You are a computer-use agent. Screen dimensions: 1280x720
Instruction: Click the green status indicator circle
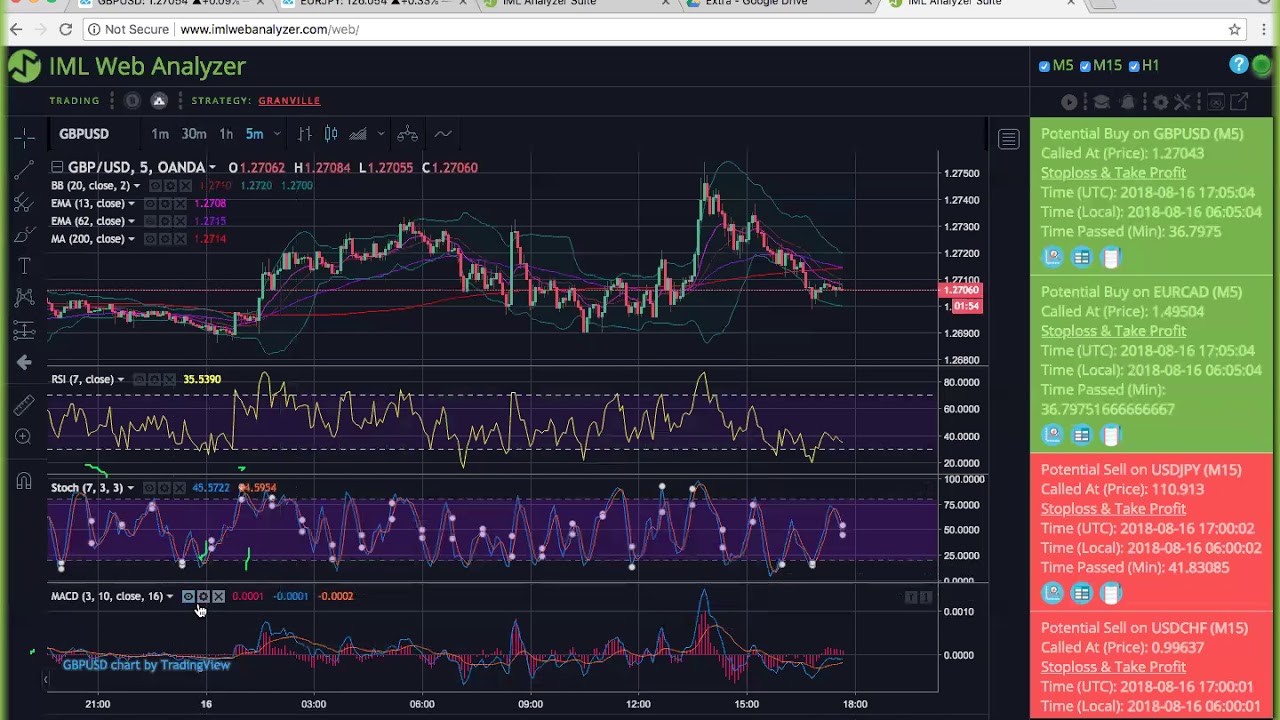tap(1262, 66)
